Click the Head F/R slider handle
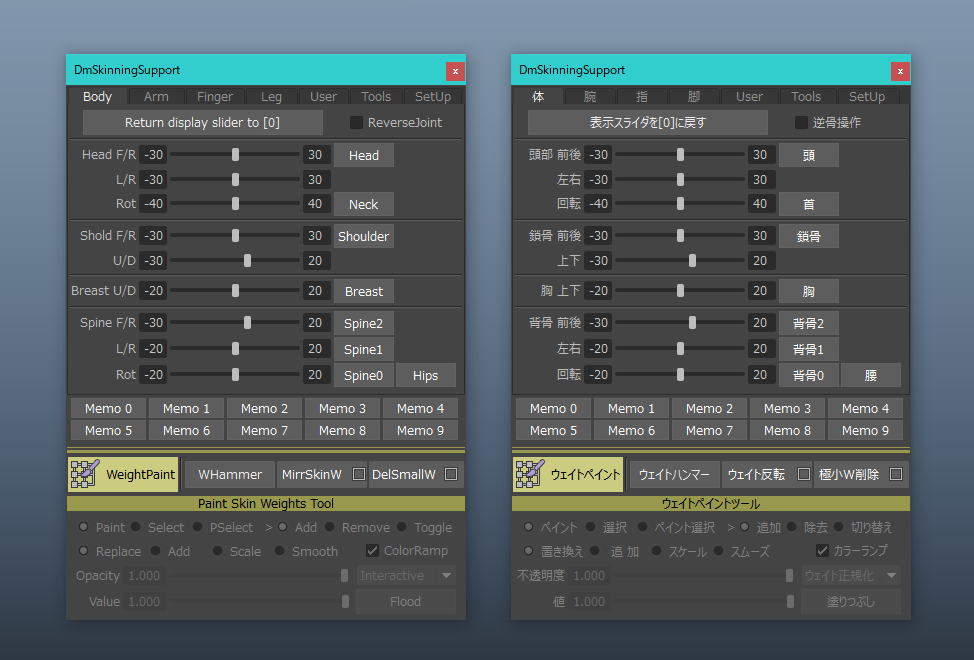The image size is (974, 660). pos(235,155)
